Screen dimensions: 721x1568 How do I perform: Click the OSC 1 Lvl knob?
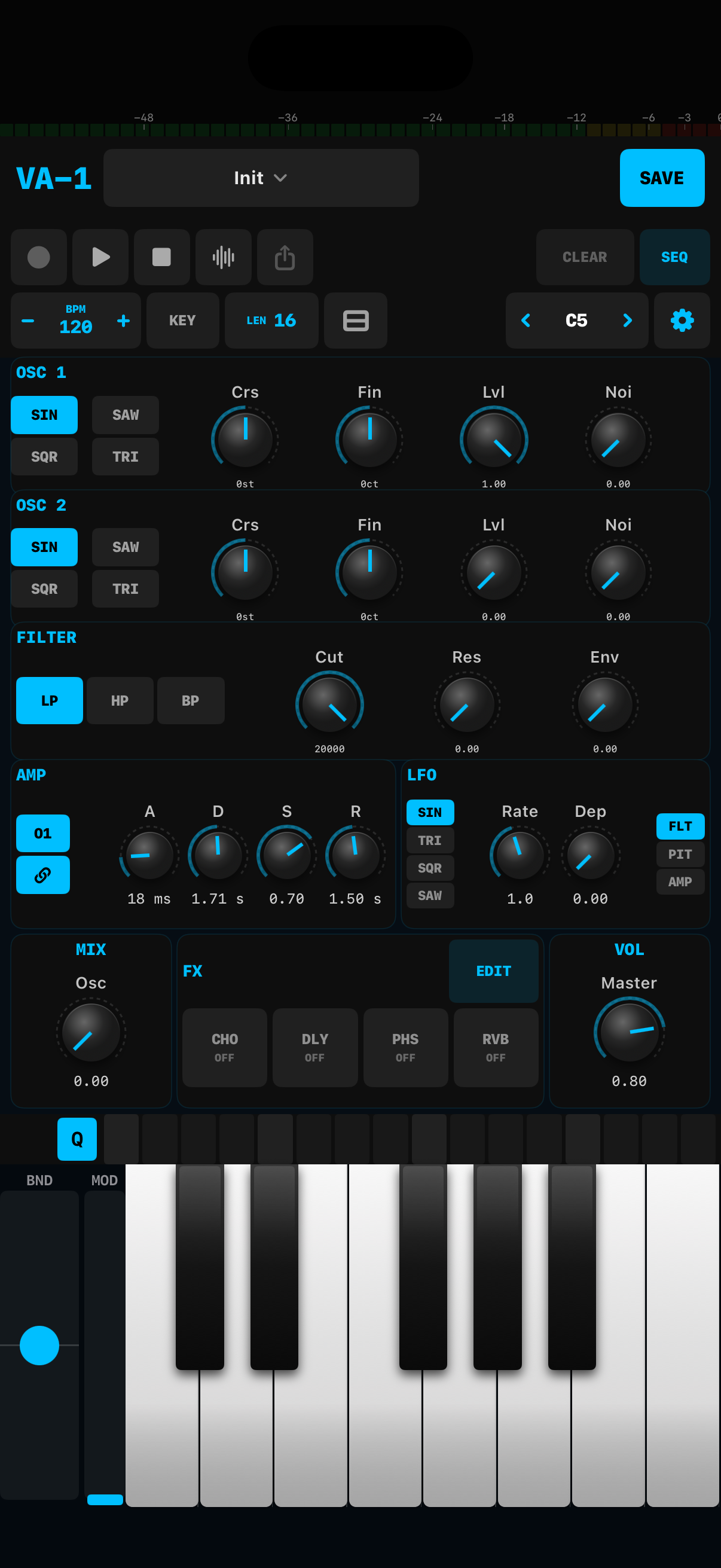point(493,440)
